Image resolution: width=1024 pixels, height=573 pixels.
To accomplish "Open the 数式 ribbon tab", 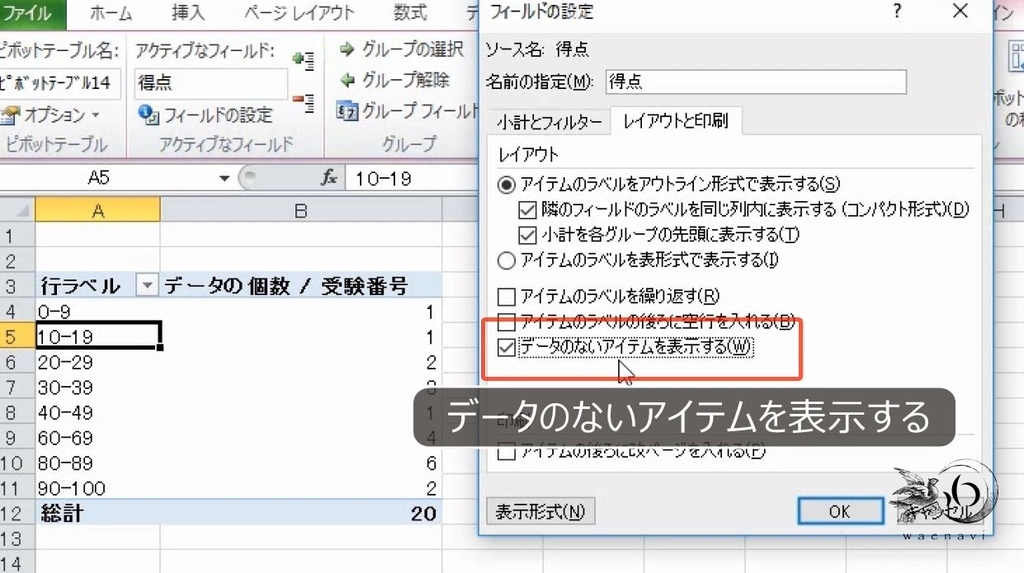I will 409,13.
